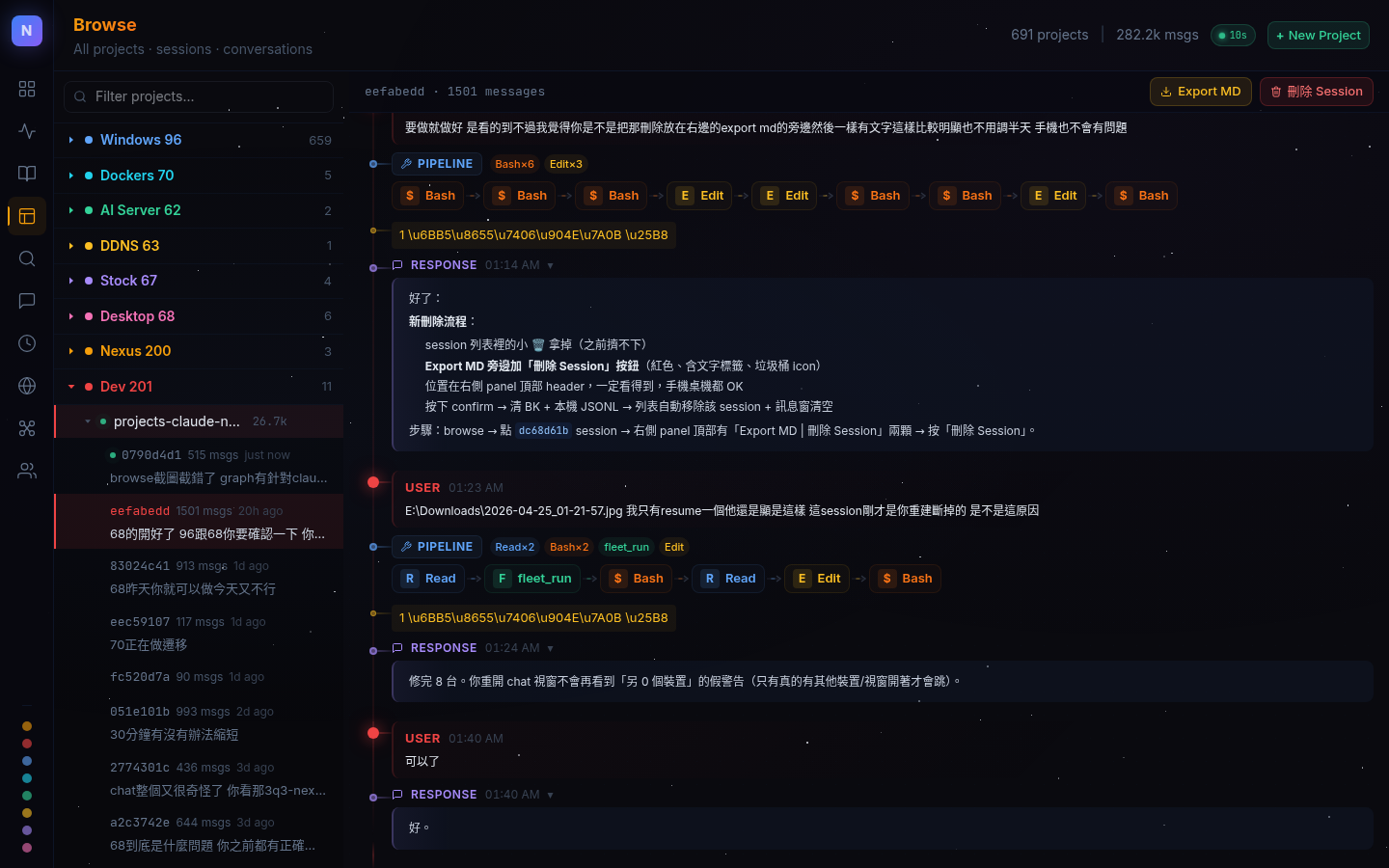
Task: Toggle the 10s auto-refresh pill
Action: click(1233, 36)
